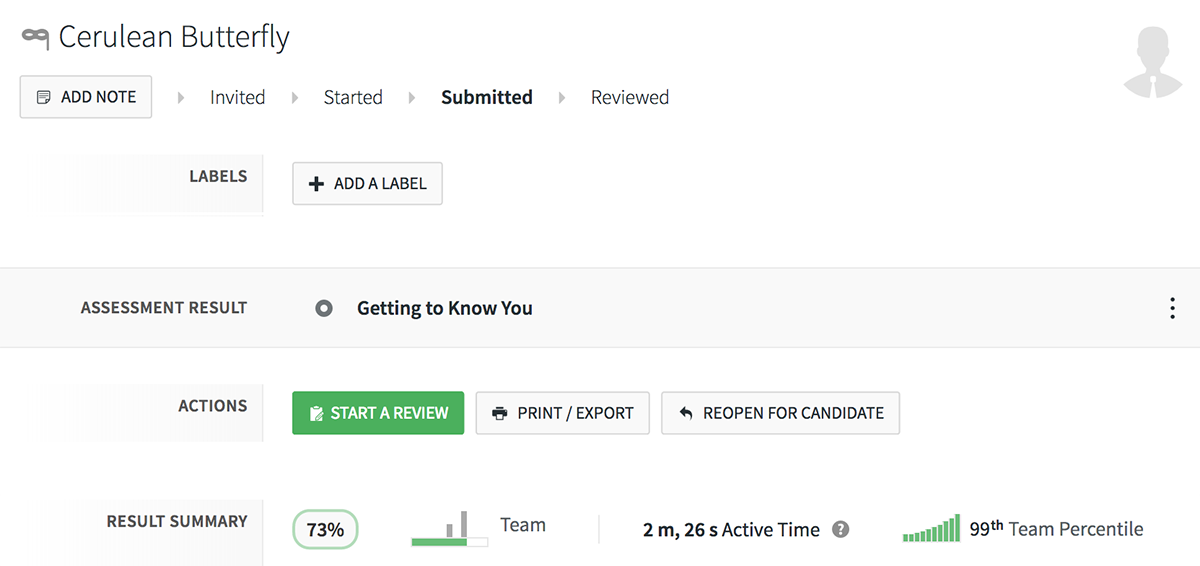Viewport: 1200px width, 566px height.
Task: Open the three-dot menu for assessment result
Action: 1172,308
